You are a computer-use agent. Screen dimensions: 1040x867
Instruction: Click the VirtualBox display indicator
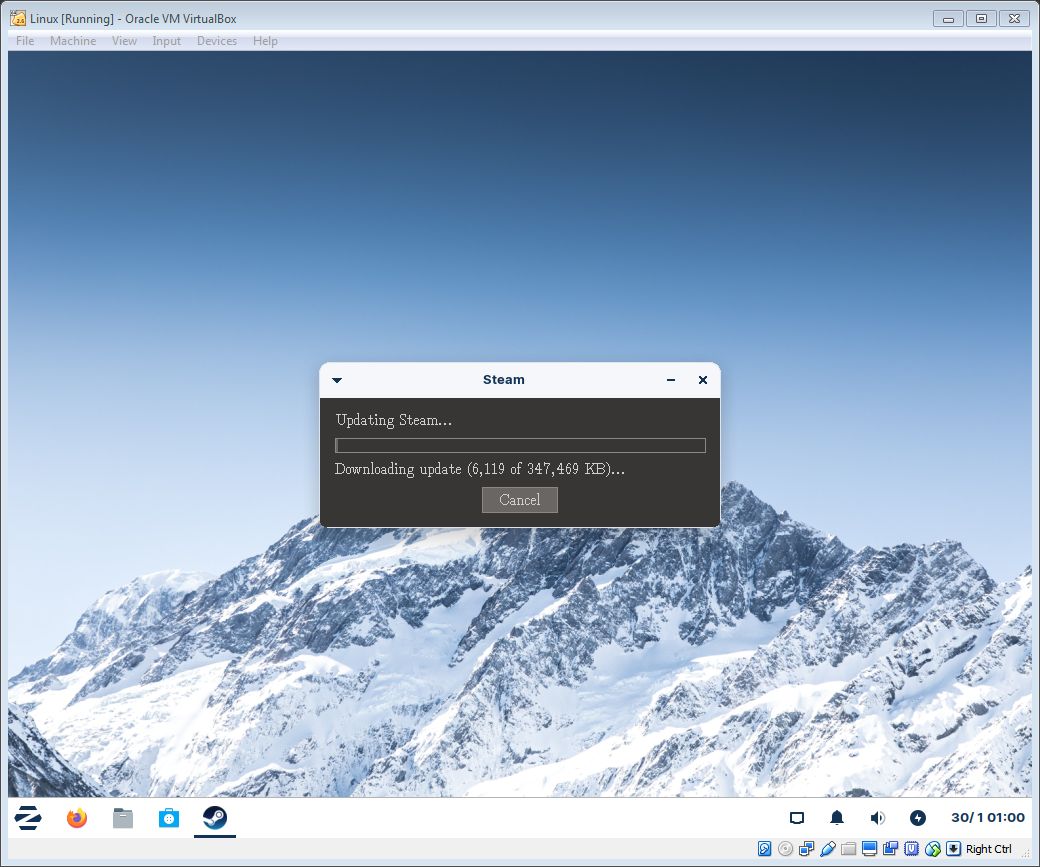[x=870, y=848]
